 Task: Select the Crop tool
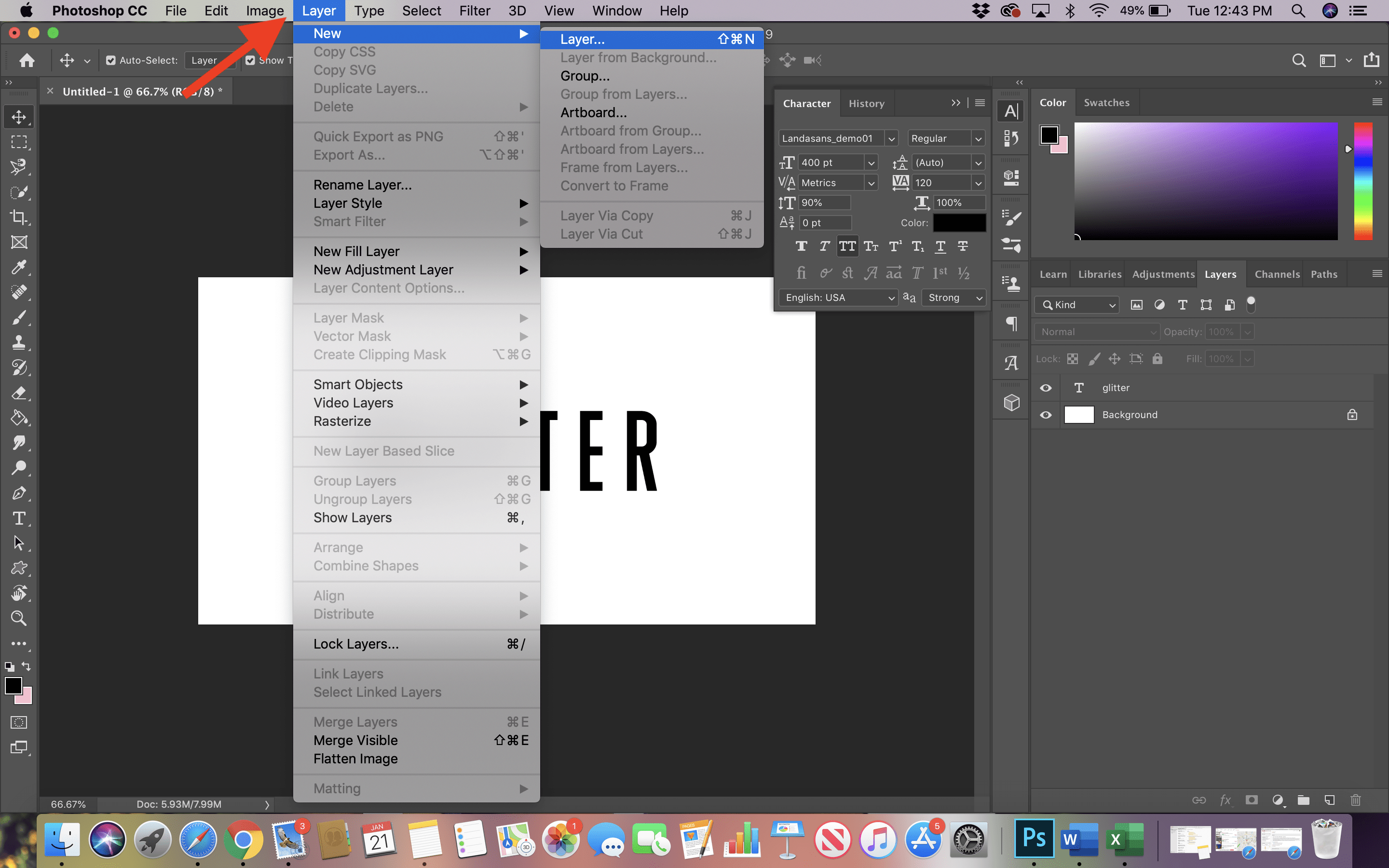[19, 217]
